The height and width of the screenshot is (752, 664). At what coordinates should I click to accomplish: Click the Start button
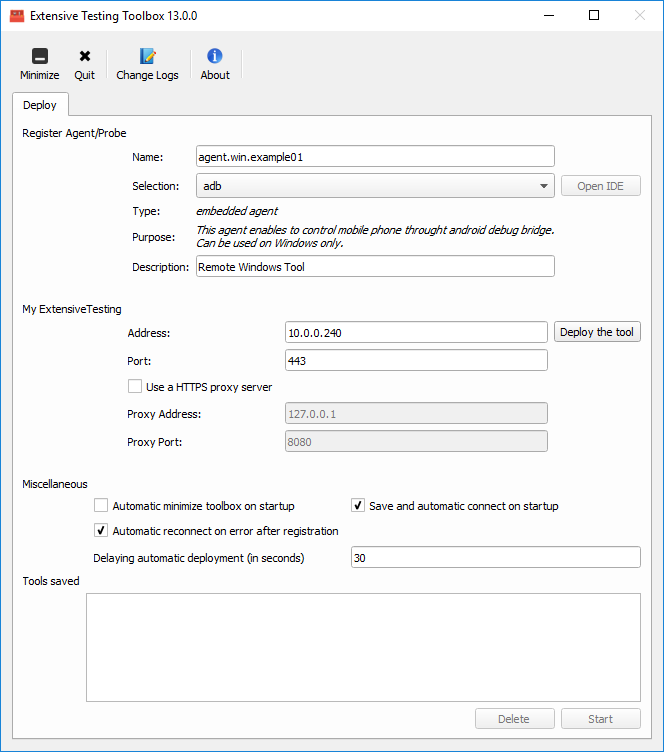click(601, 719)
